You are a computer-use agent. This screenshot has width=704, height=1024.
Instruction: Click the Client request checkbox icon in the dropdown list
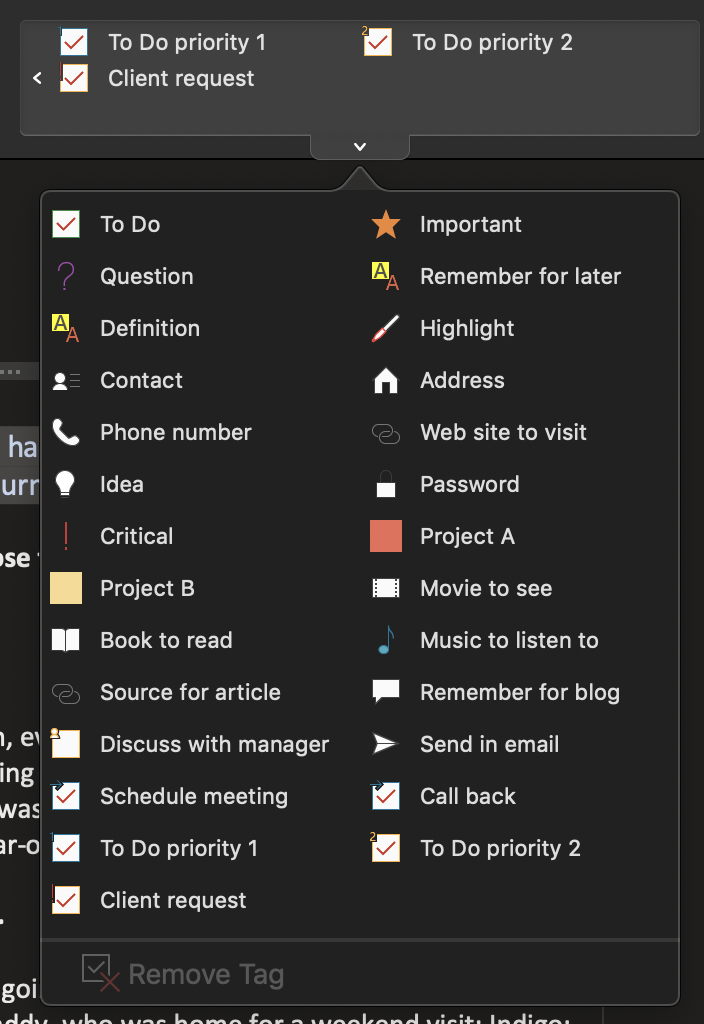[66, 900]
